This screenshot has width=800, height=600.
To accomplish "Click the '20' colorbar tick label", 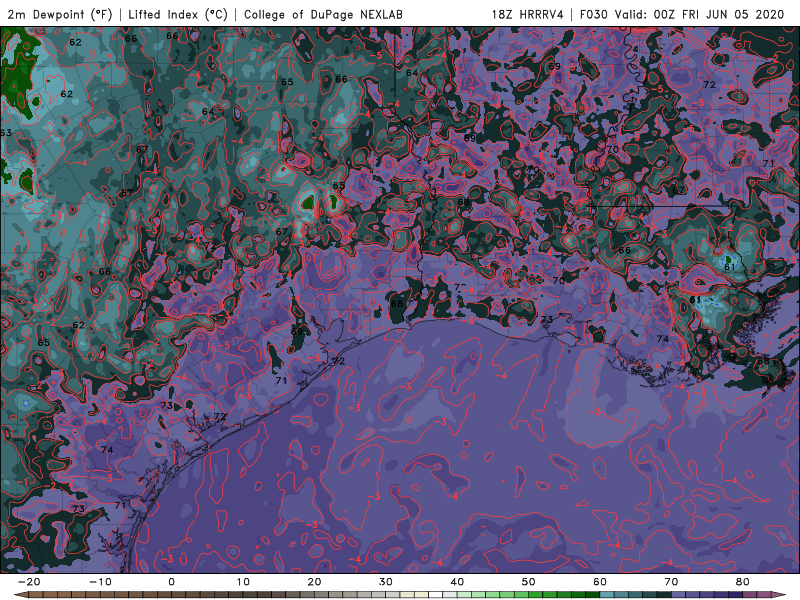I will tap(314, 582).
